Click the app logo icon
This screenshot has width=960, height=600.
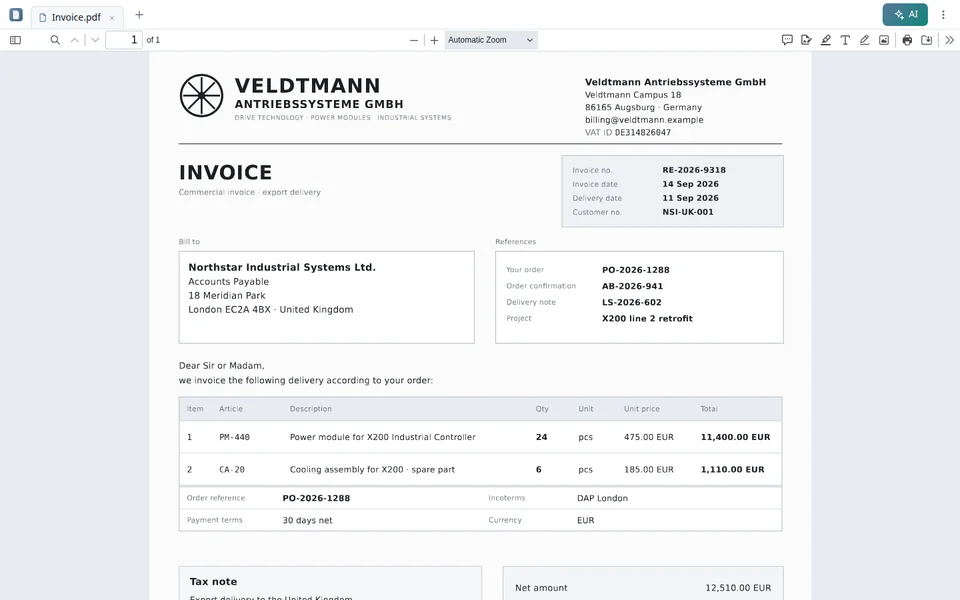click(x=16, y=15)
